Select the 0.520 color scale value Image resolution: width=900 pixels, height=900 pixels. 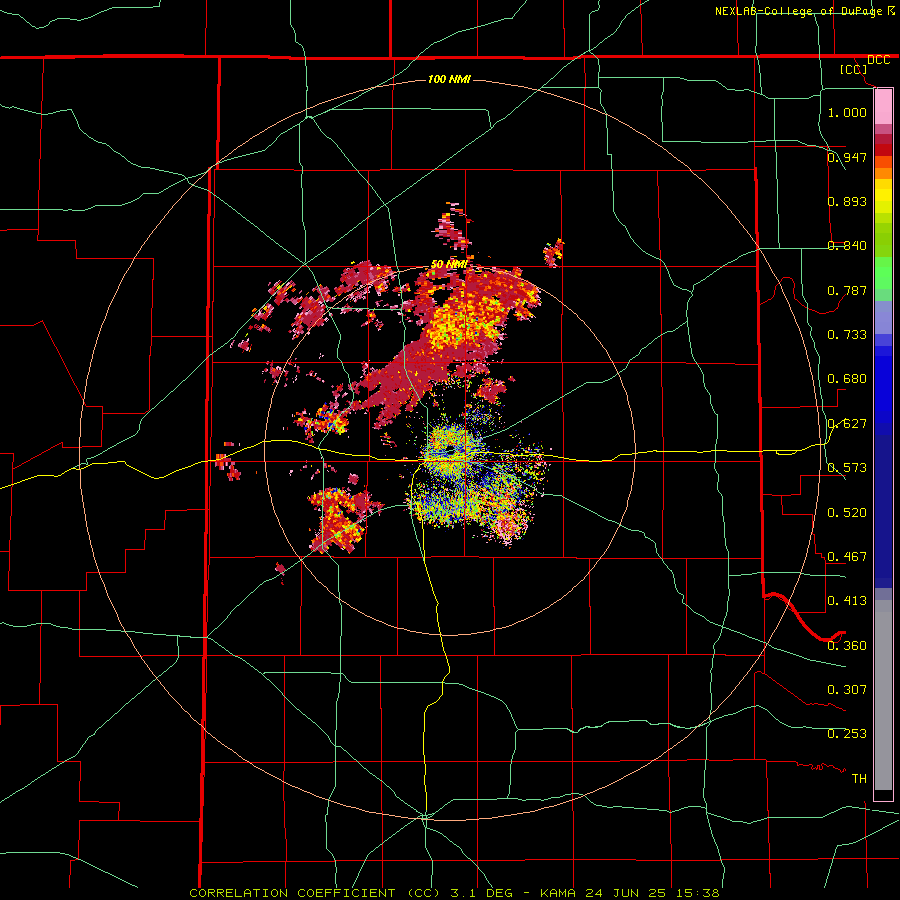847,512
